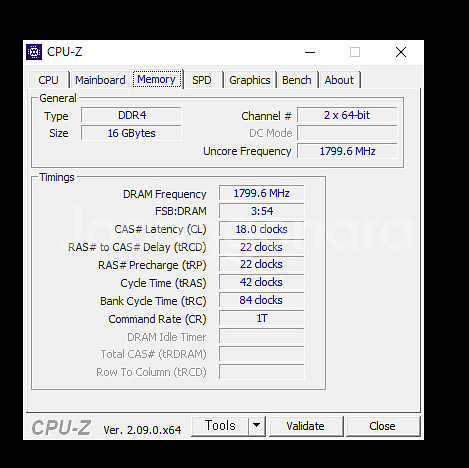
Task: Select the tRAS 42 clocks value
Action: tap(262, 283)
